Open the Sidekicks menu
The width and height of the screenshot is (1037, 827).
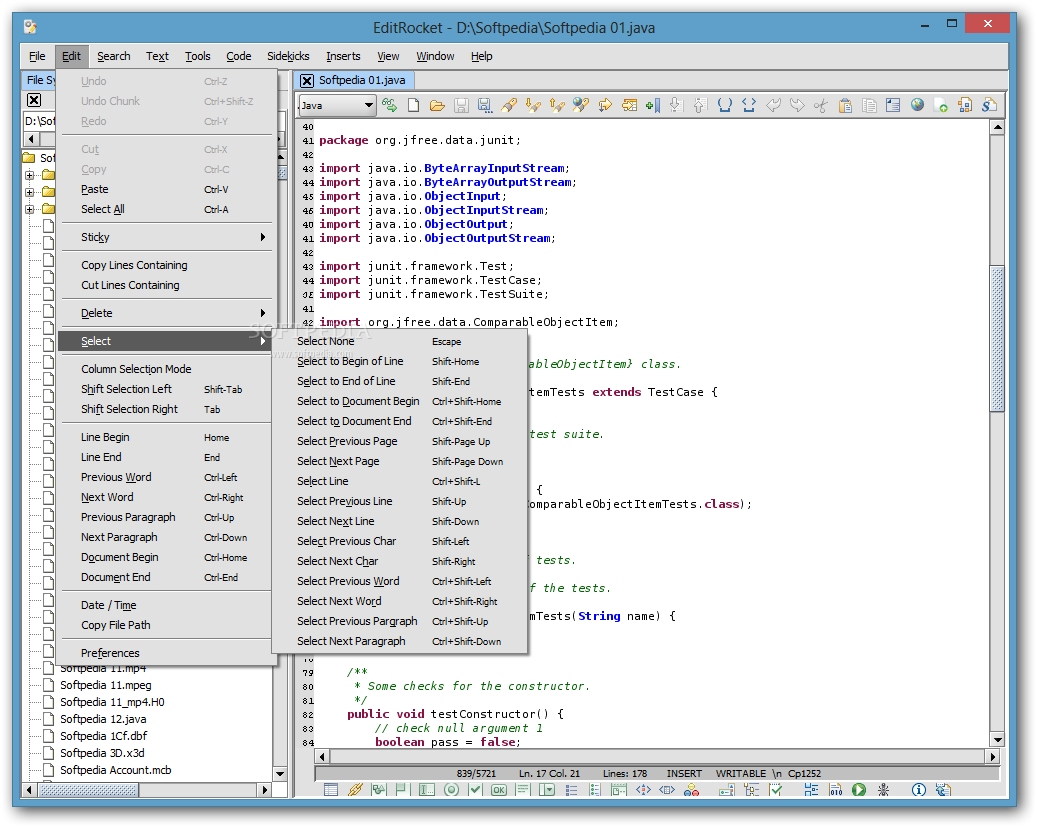tap(288, 56)
